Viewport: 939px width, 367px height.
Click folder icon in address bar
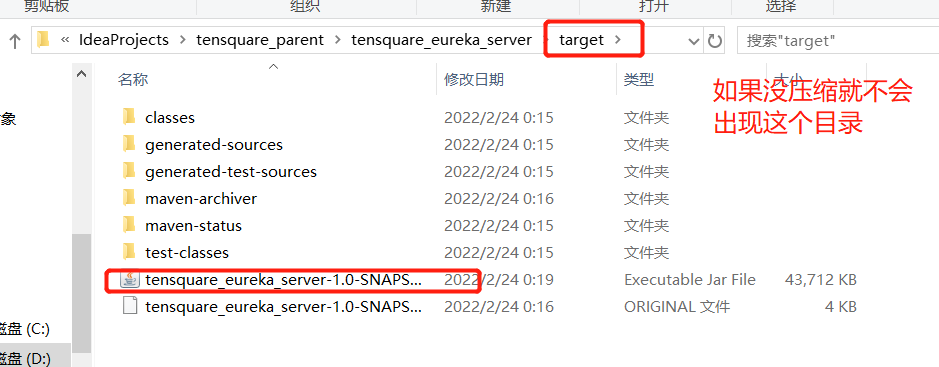click(x=43, y=40)
